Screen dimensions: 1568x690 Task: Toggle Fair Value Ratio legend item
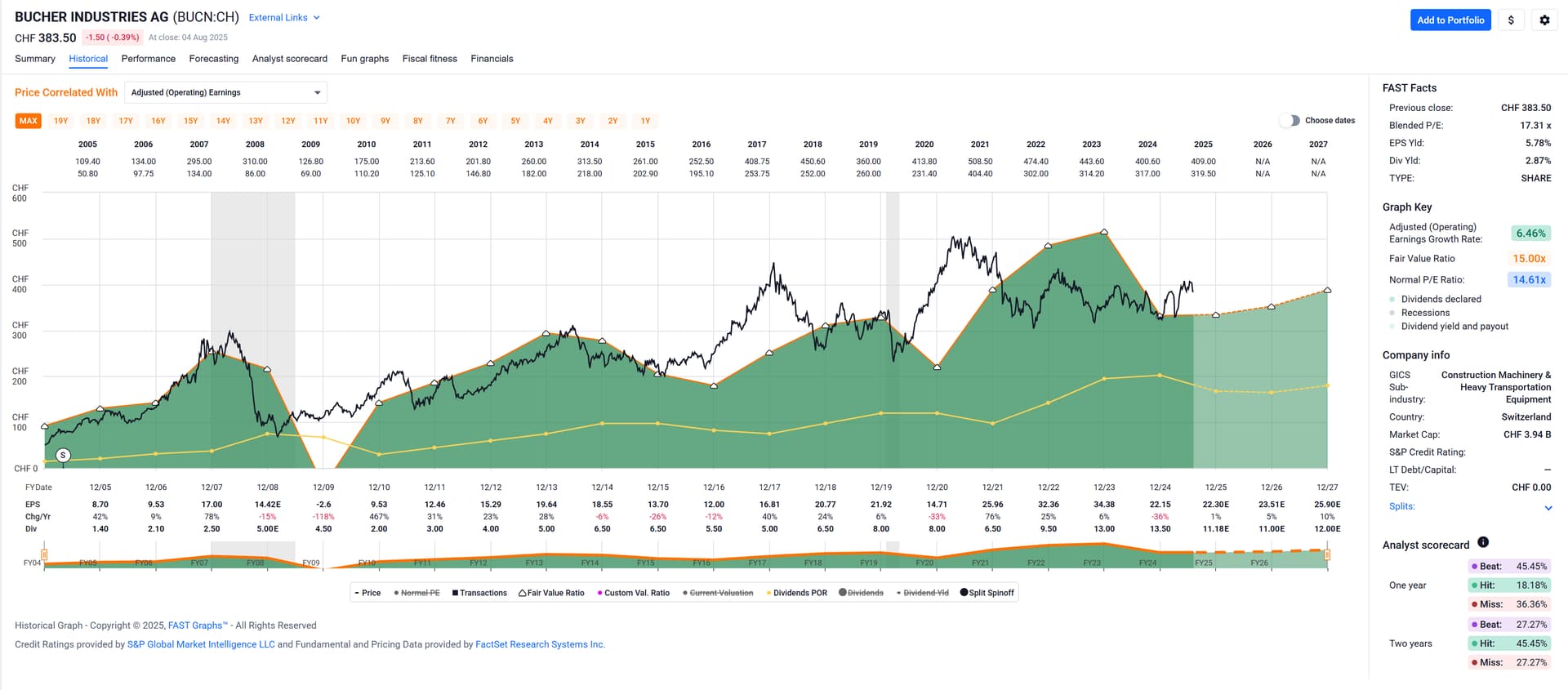point(551,593)
